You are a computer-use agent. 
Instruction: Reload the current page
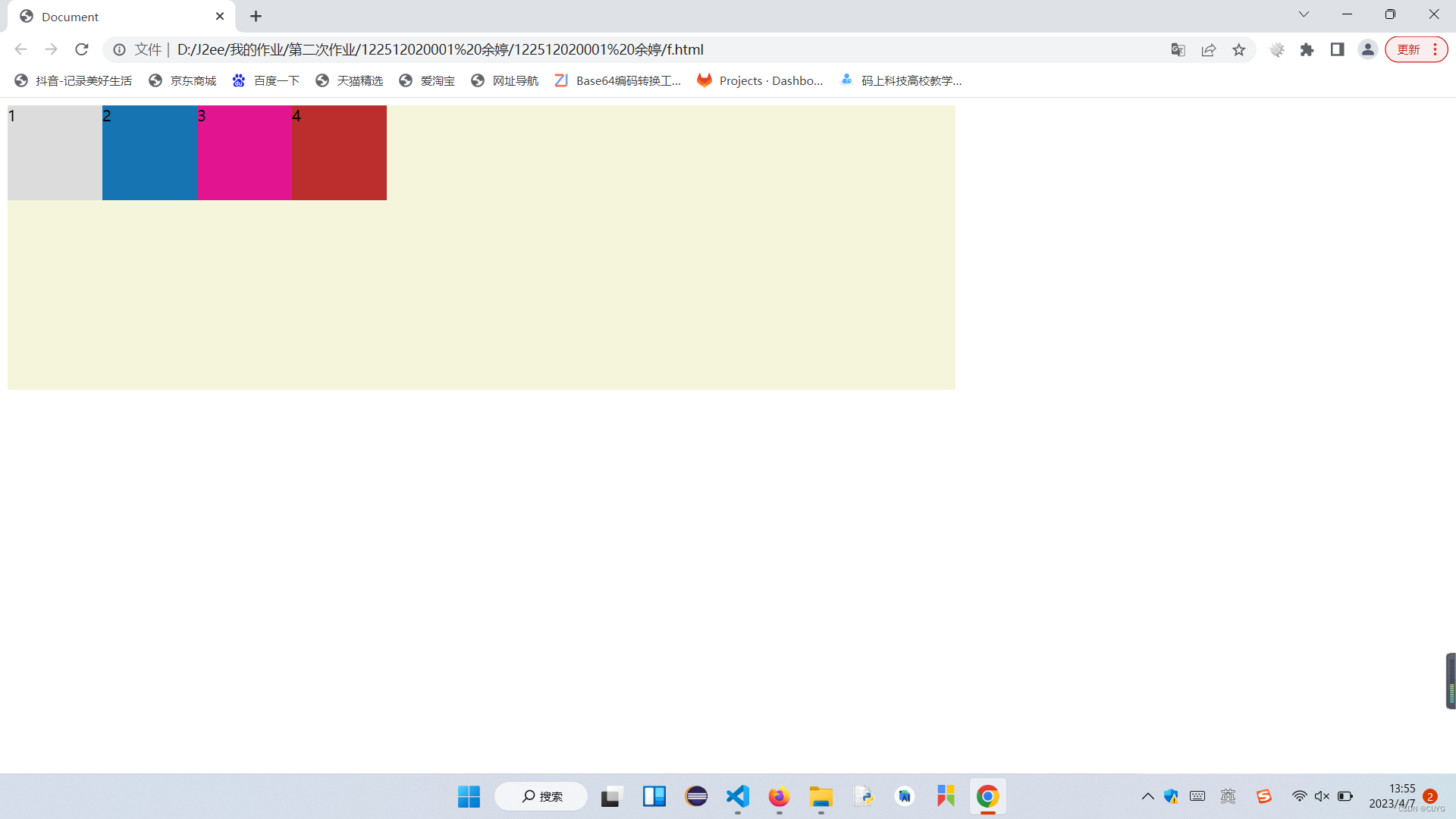(82, 49)
